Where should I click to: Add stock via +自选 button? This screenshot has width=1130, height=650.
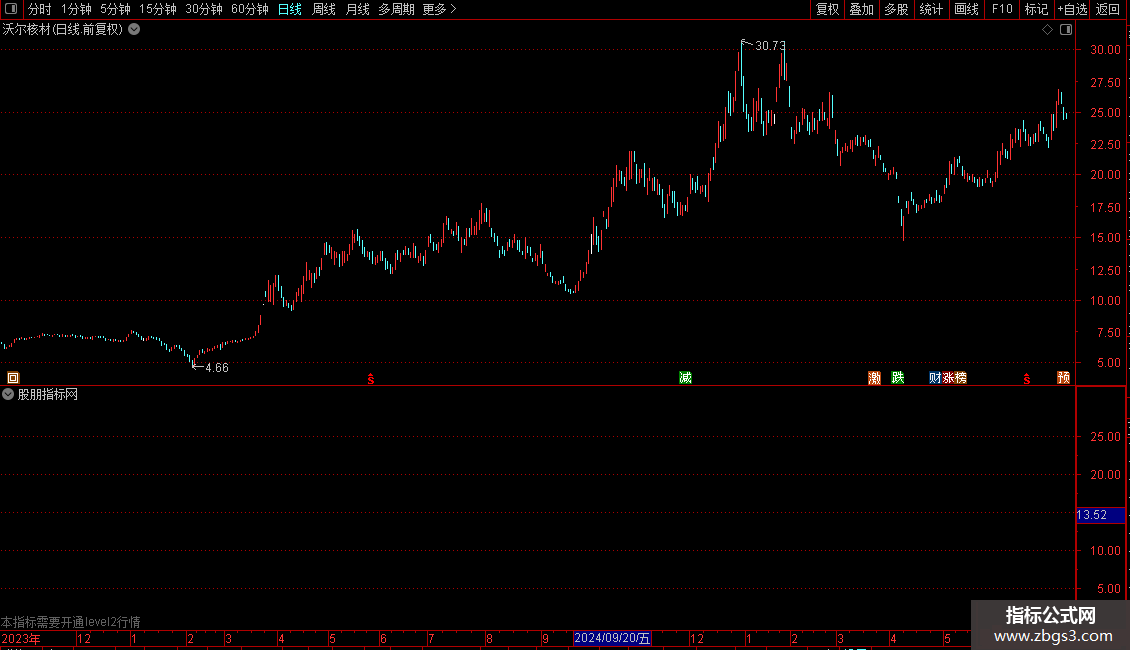click(1072, 9)
